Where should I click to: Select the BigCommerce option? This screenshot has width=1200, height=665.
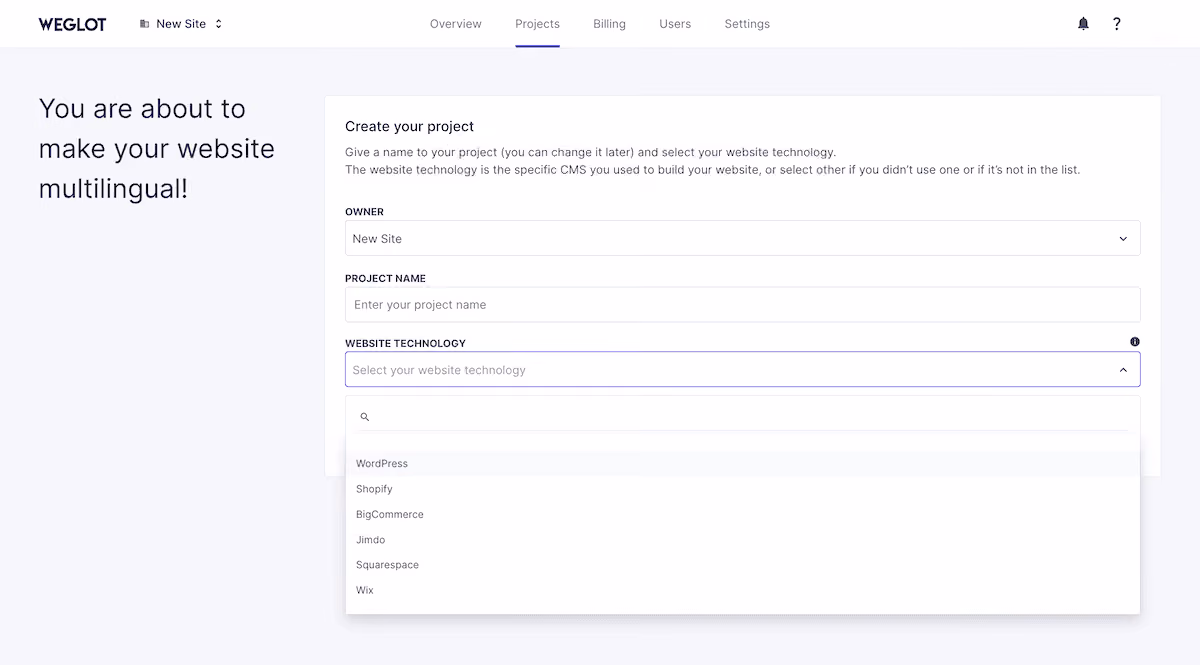pyautogui.click(x=743, y=514)
